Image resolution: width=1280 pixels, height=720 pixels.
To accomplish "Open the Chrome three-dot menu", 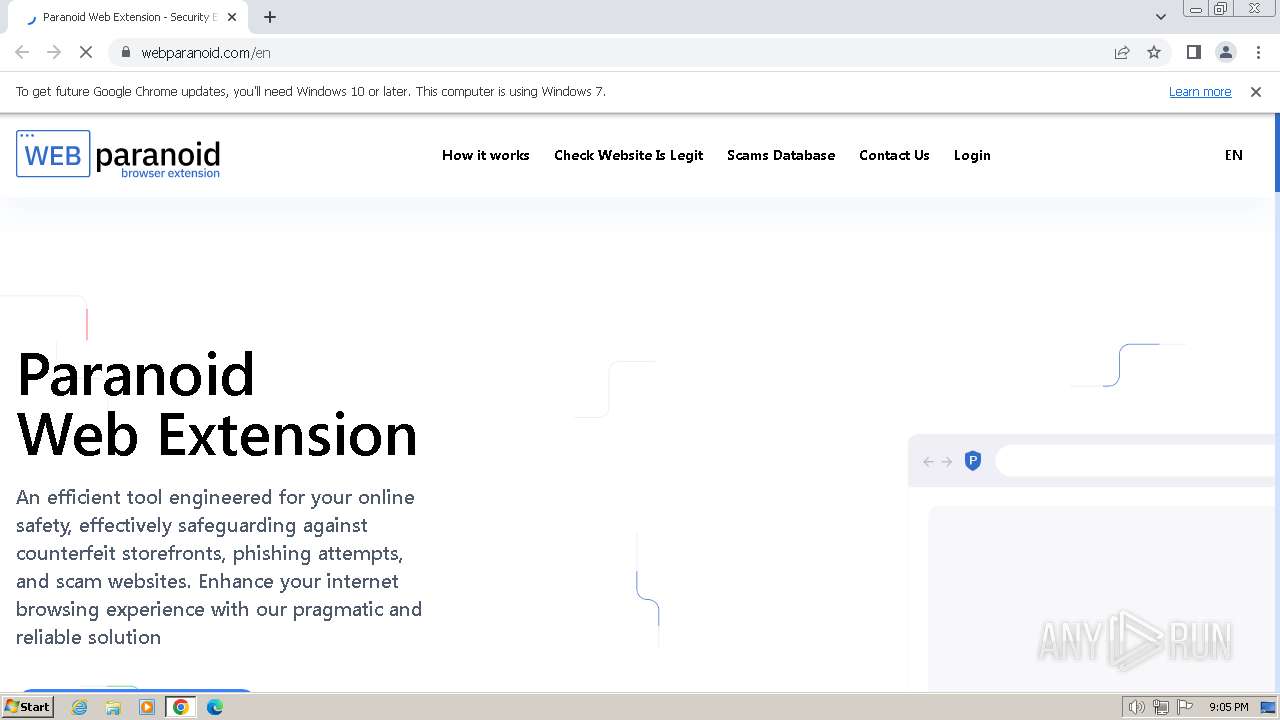I will [1258, 52].
